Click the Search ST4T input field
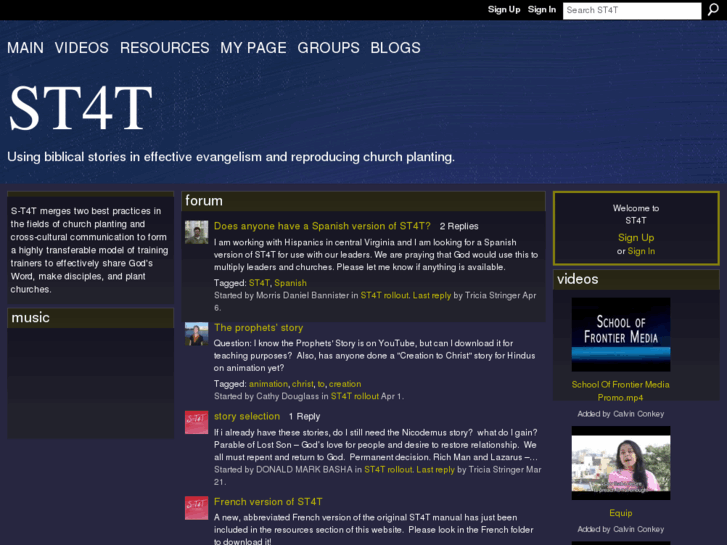The height and width of the screenshot is (545, 727). coord(632,10)
